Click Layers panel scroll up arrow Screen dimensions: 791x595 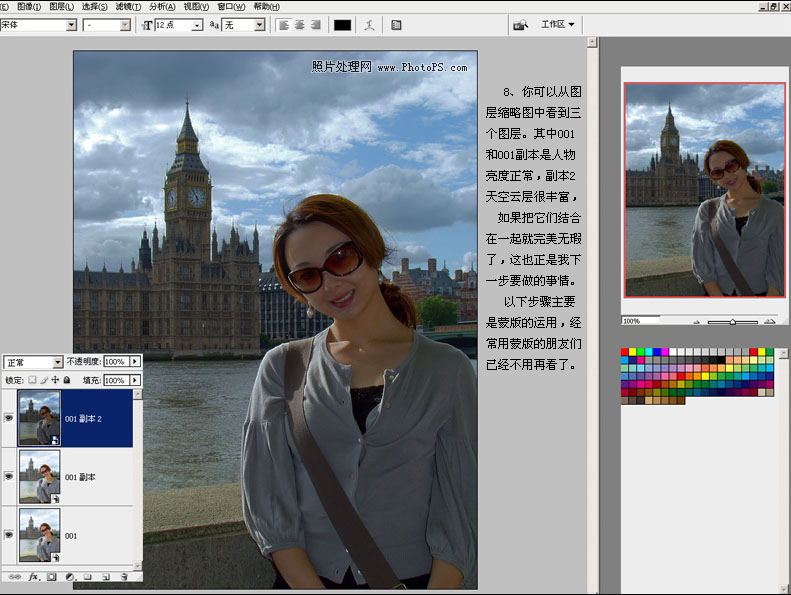coord(138,394)
